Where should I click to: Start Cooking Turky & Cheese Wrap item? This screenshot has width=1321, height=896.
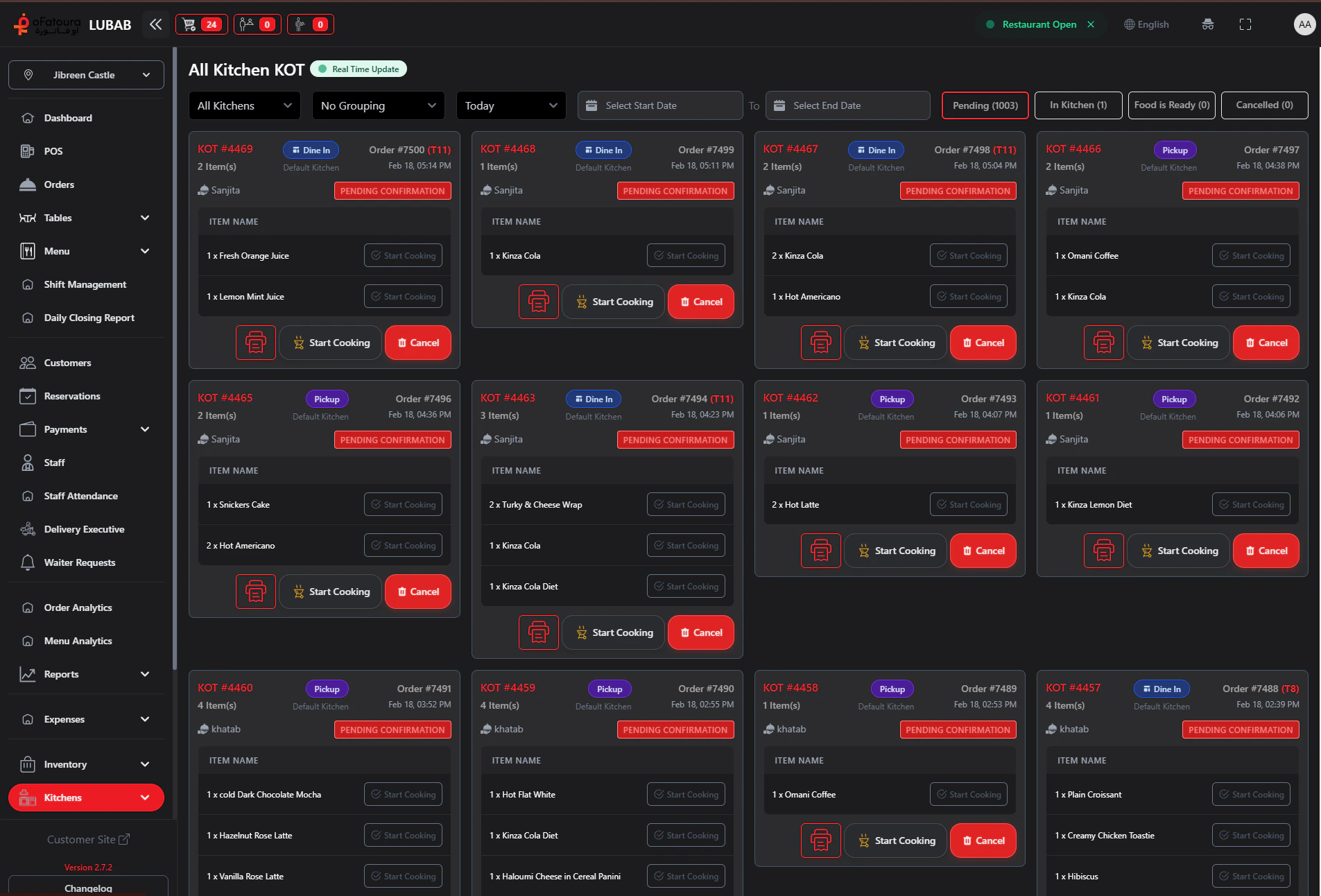tap(686, 504)
